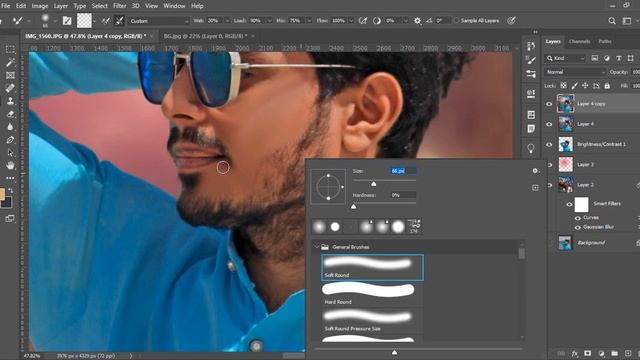Enable Sample All Layers checkbox
Viewport: 640px width, 360px height.
pos(457,20)
